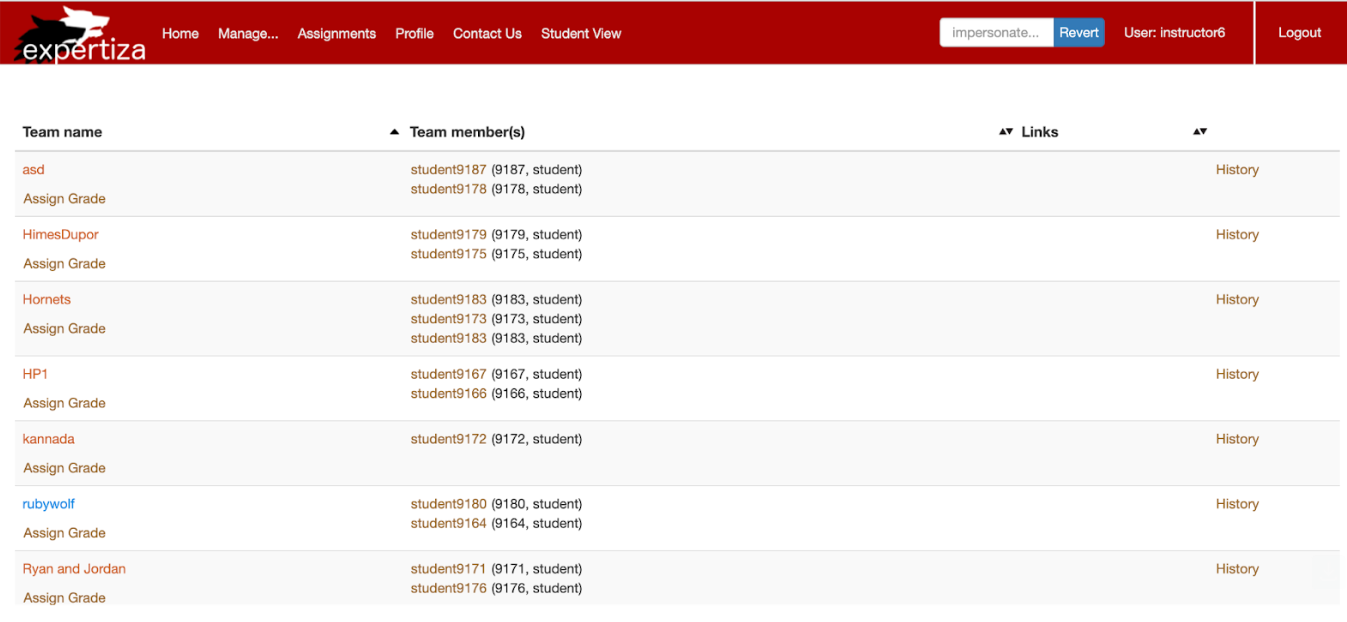
Task: Open student9172 profile link
Action: coord(448,439)
